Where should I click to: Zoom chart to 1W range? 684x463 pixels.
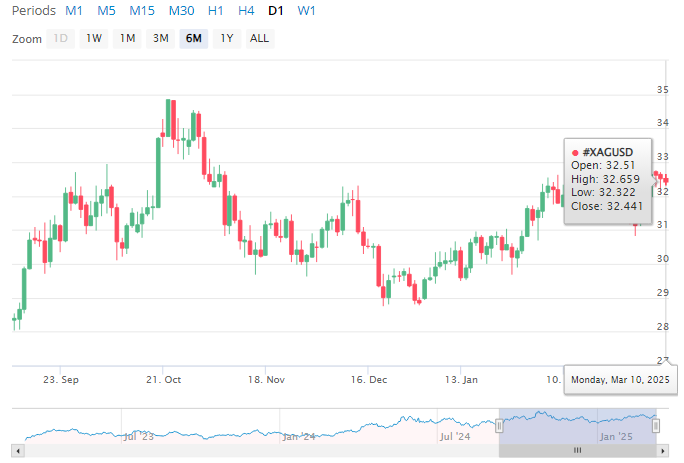94,39
